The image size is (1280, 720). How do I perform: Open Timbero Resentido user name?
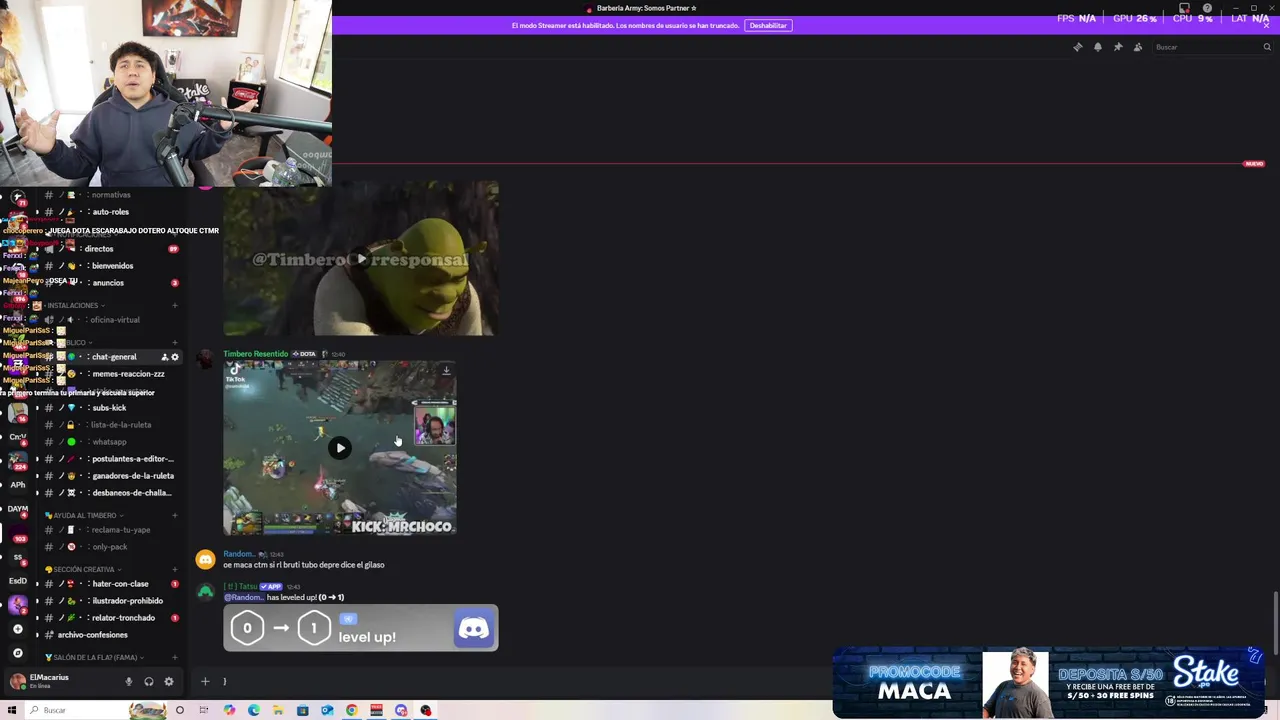255,354
